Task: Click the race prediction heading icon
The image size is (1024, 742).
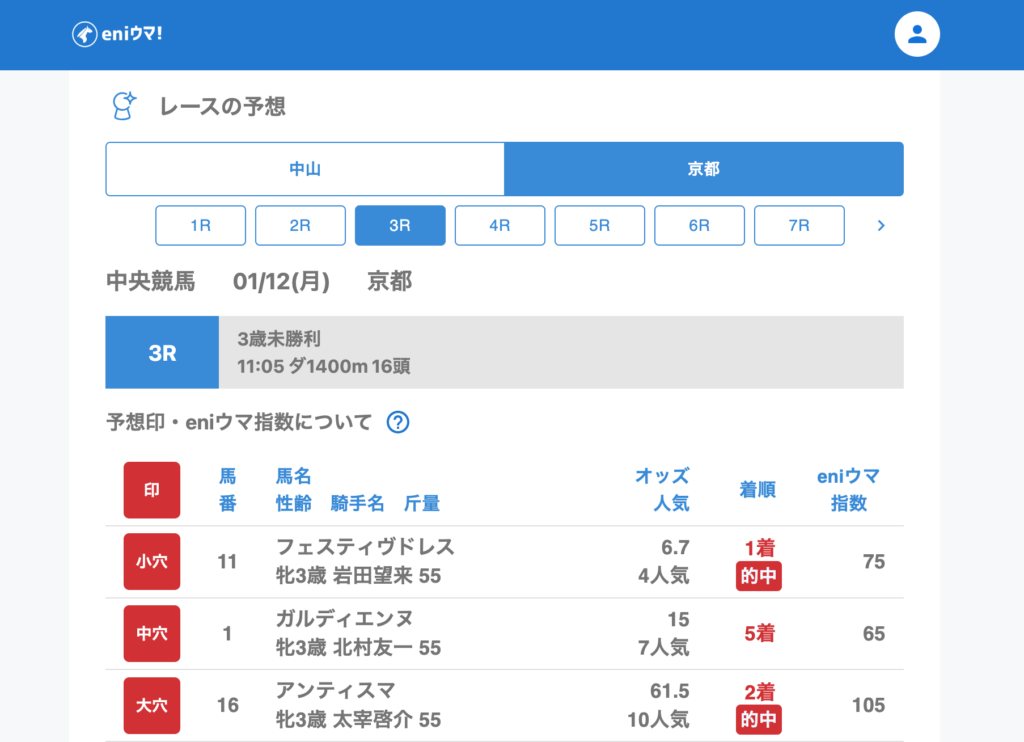Action: click(123, 106)
